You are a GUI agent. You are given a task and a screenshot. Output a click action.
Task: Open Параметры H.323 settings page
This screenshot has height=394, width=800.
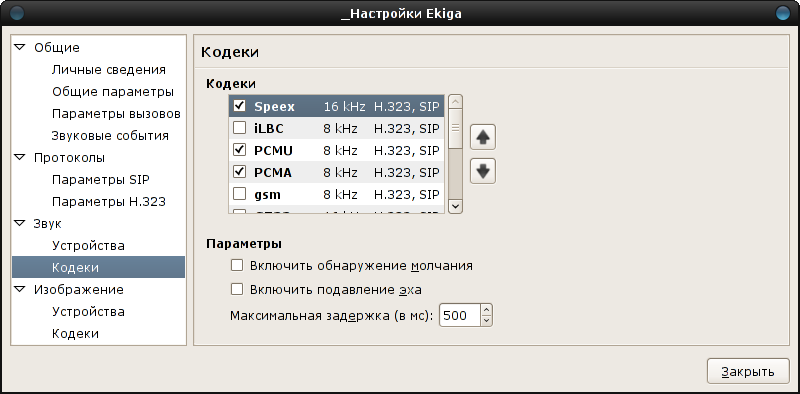tap(109, 202)
